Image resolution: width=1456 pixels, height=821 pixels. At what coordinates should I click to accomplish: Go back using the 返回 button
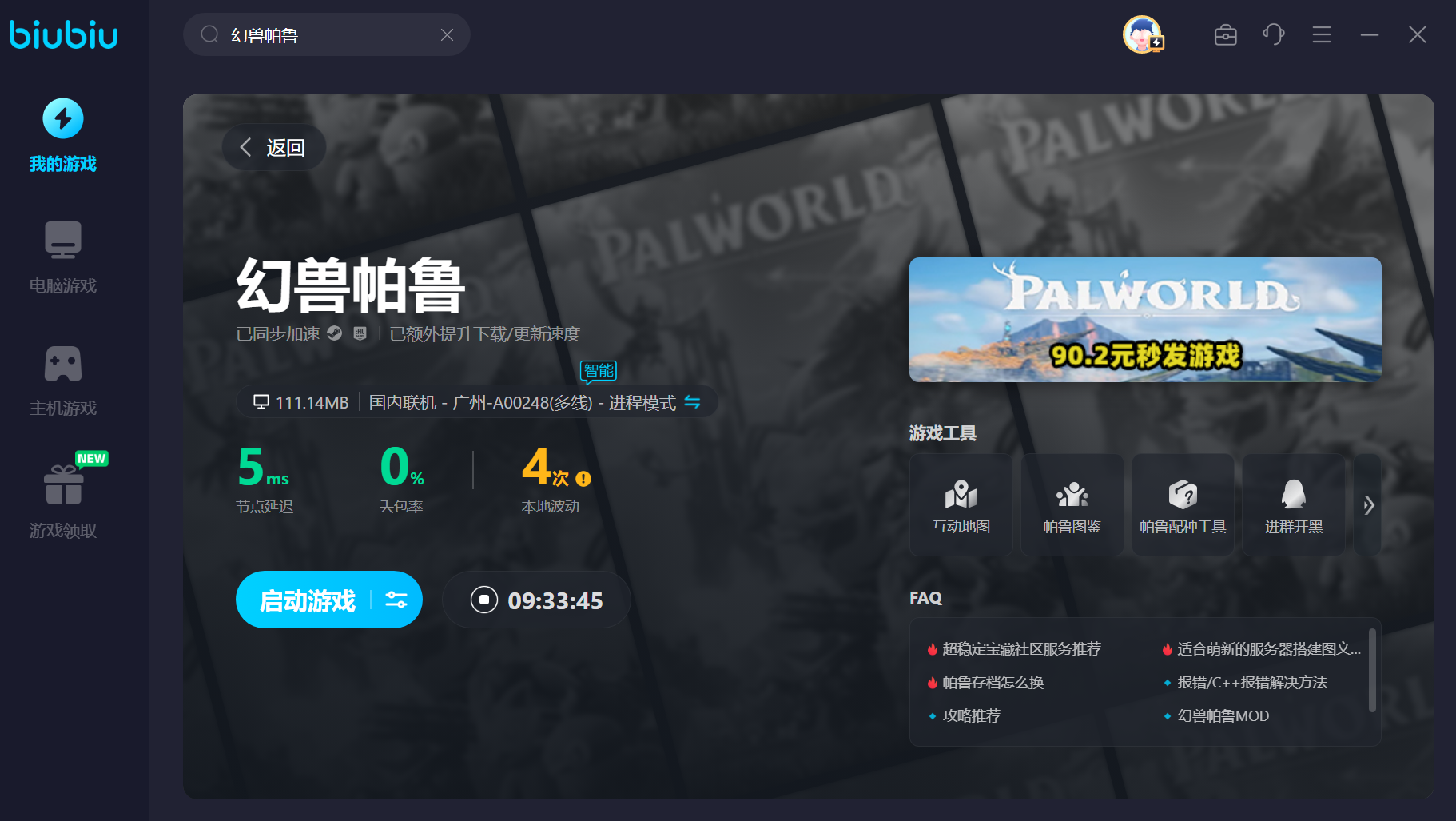pyautogui.click(x=273, y=148)
